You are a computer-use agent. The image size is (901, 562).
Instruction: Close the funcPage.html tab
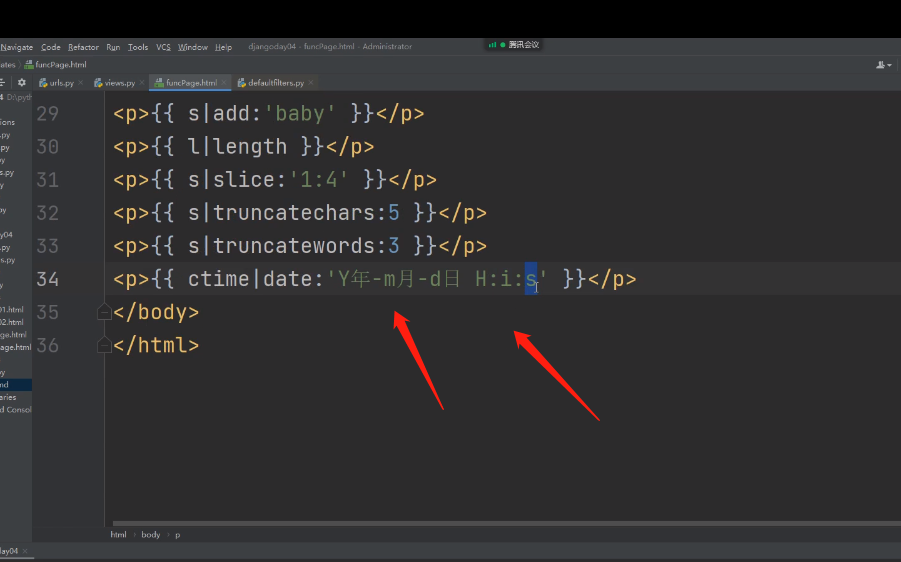click(x=224, y=83)
